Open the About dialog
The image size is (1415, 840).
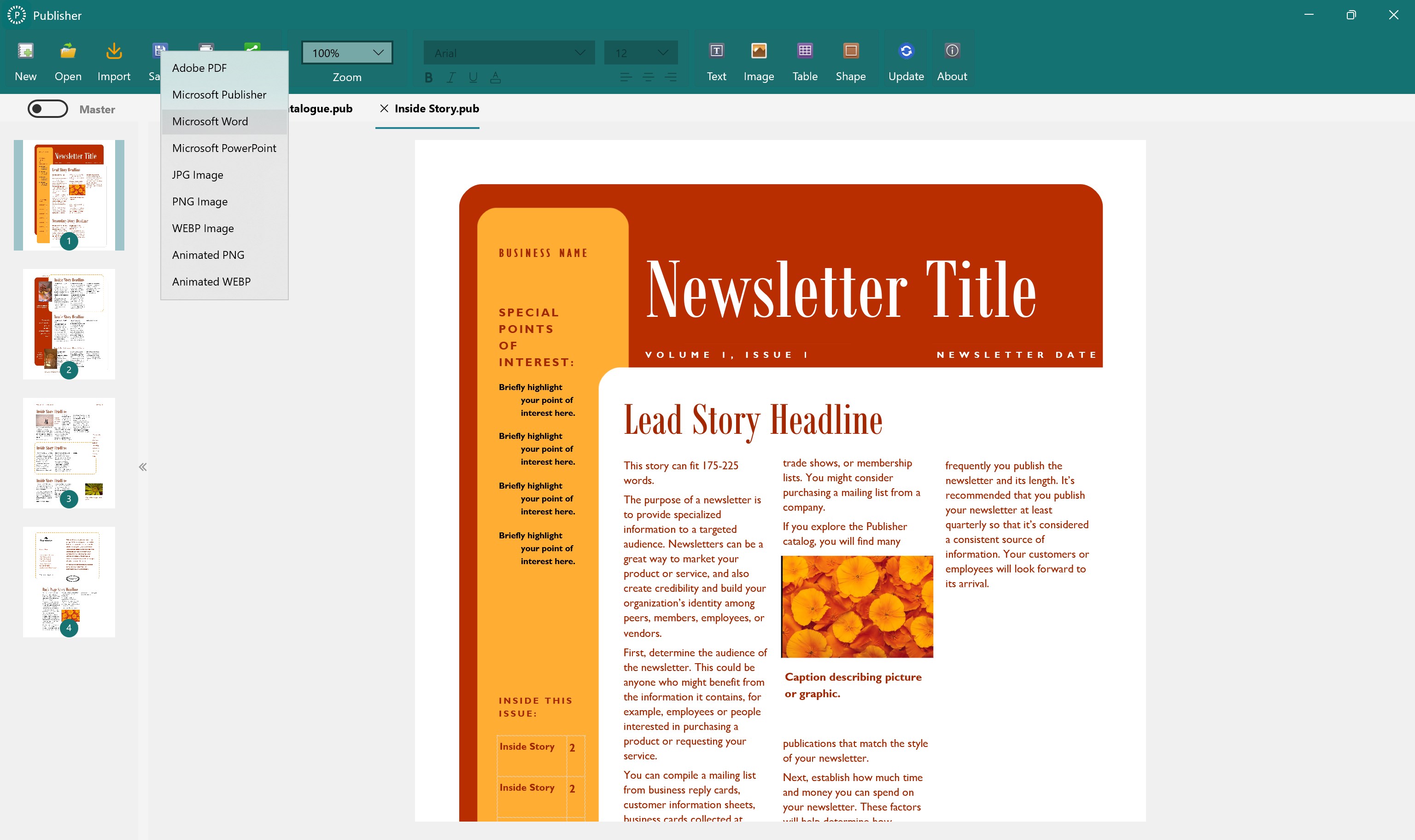pyautogui.click(x=952, y=58)
